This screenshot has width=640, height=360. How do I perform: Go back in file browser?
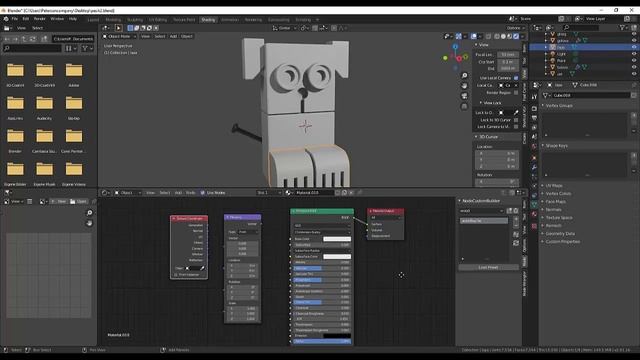tap(7, 39)
